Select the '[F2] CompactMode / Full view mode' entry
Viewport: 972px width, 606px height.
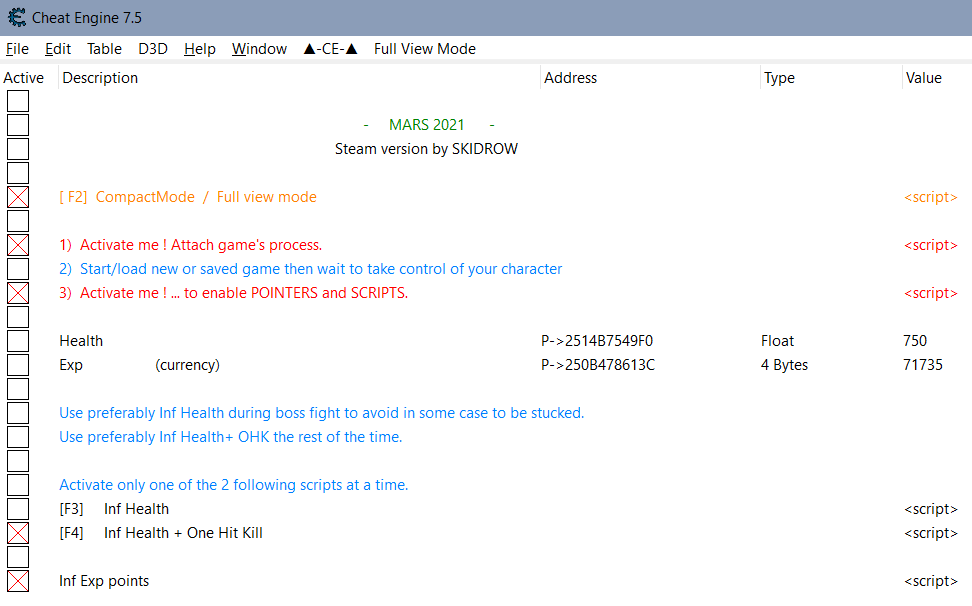(188, 197)
